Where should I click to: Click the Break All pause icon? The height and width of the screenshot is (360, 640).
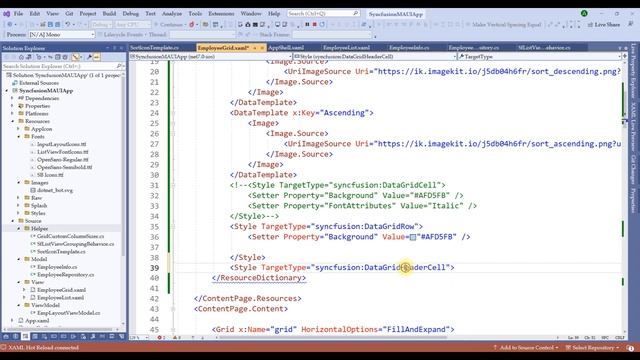tap(307, 24)
